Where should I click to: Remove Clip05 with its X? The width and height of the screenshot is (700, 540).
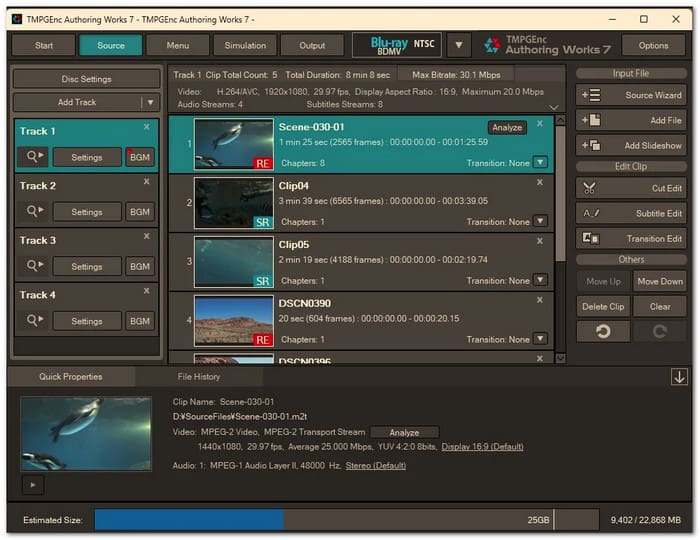540,241
